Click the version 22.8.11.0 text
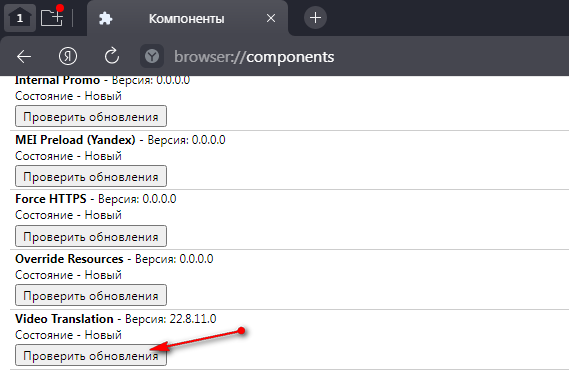The image size is (569, 372). point(193,319)
